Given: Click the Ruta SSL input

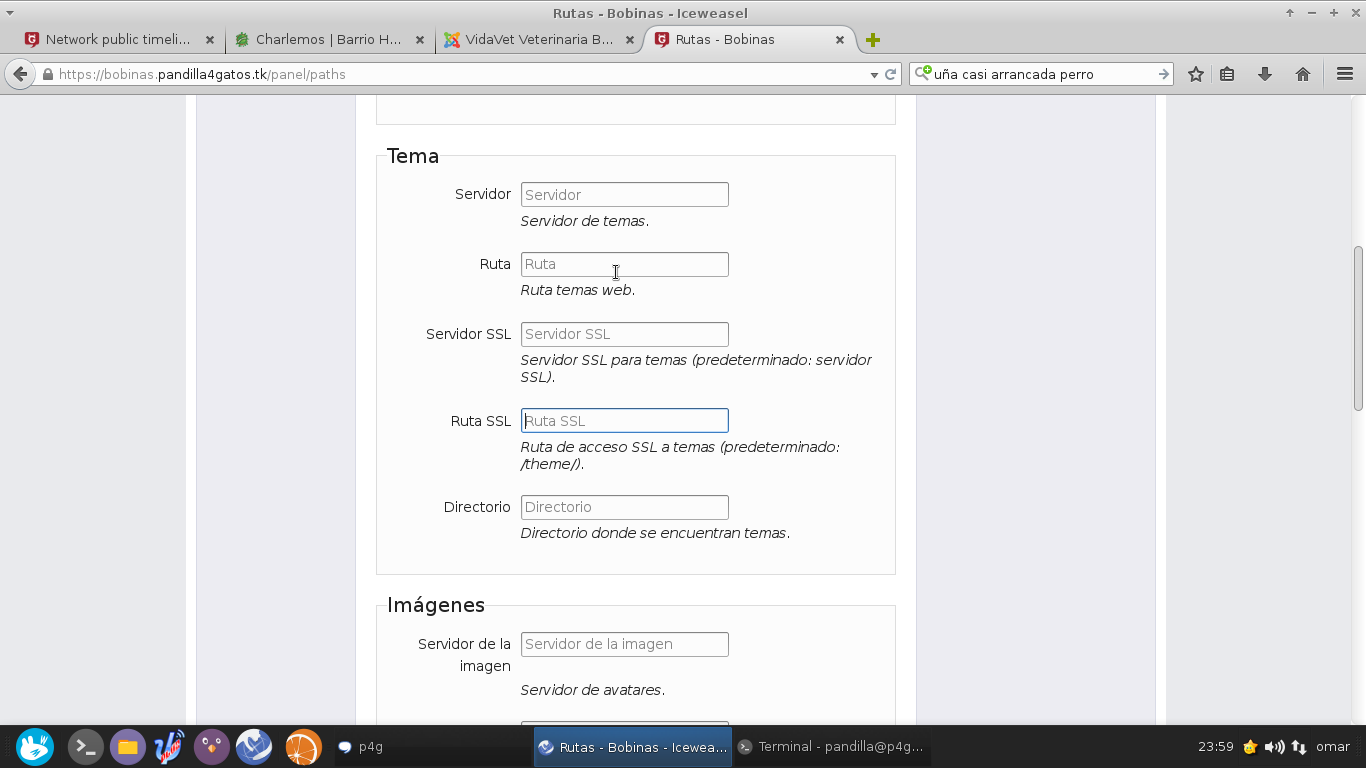Looking at the screenshot, I should click(x=624, y=421).
